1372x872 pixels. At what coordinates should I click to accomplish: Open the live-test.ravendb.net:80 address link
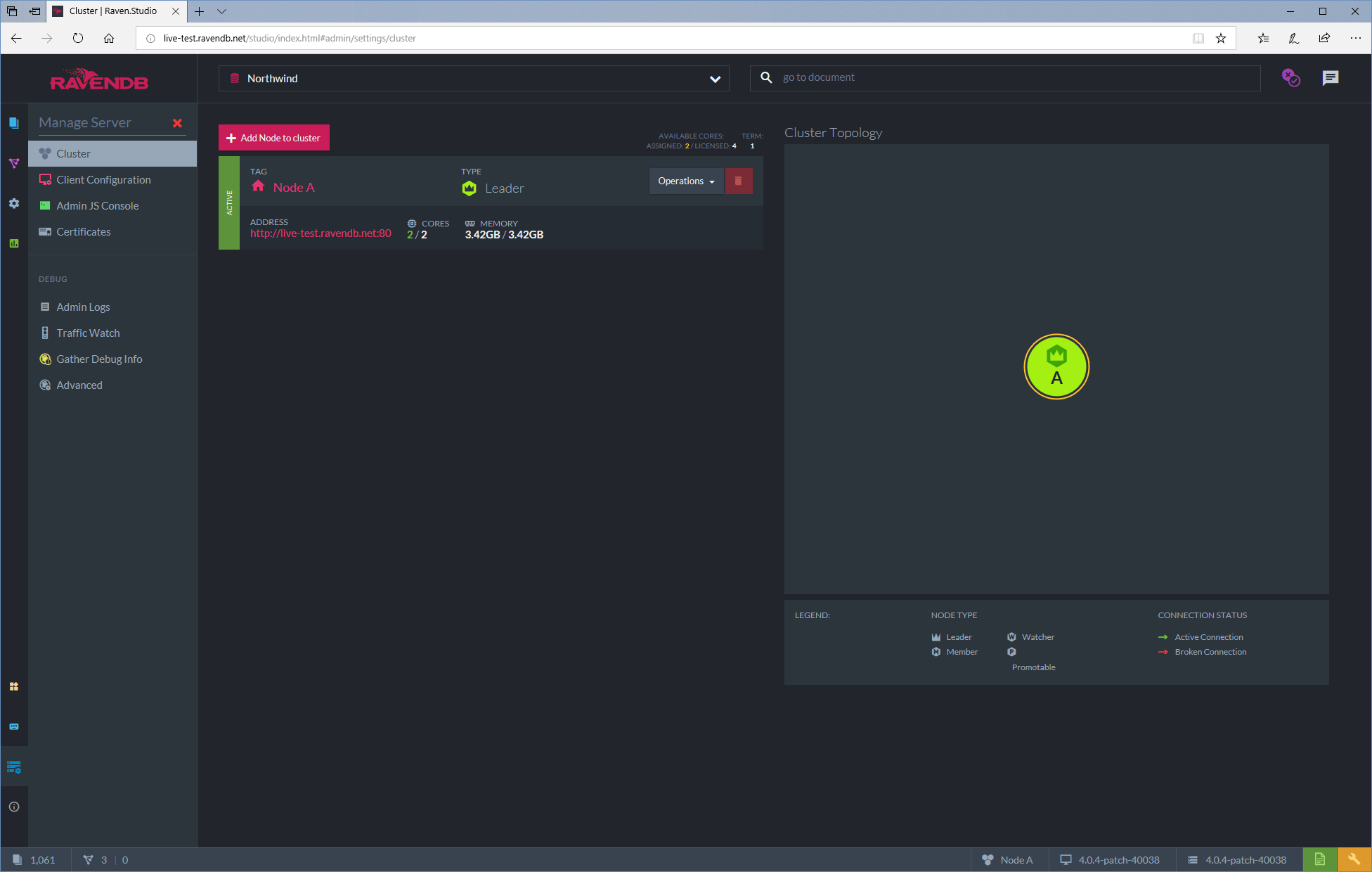coord(321,233)
